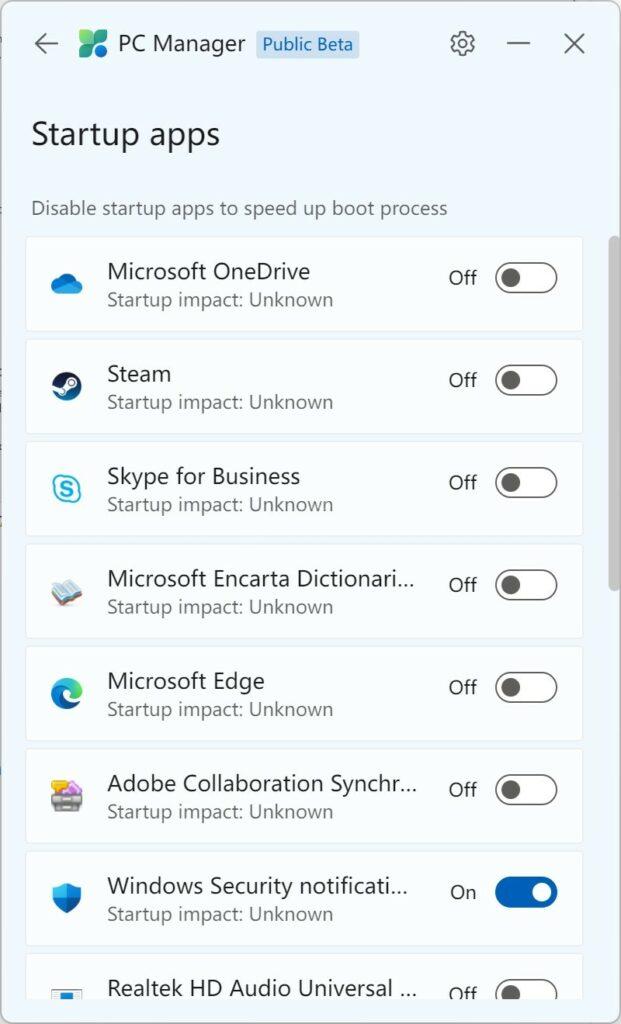Viewport: 621px width, 1024px height.
Task: Click the Microsoft OneDrive cloud icon
Action: coord(67,285)
